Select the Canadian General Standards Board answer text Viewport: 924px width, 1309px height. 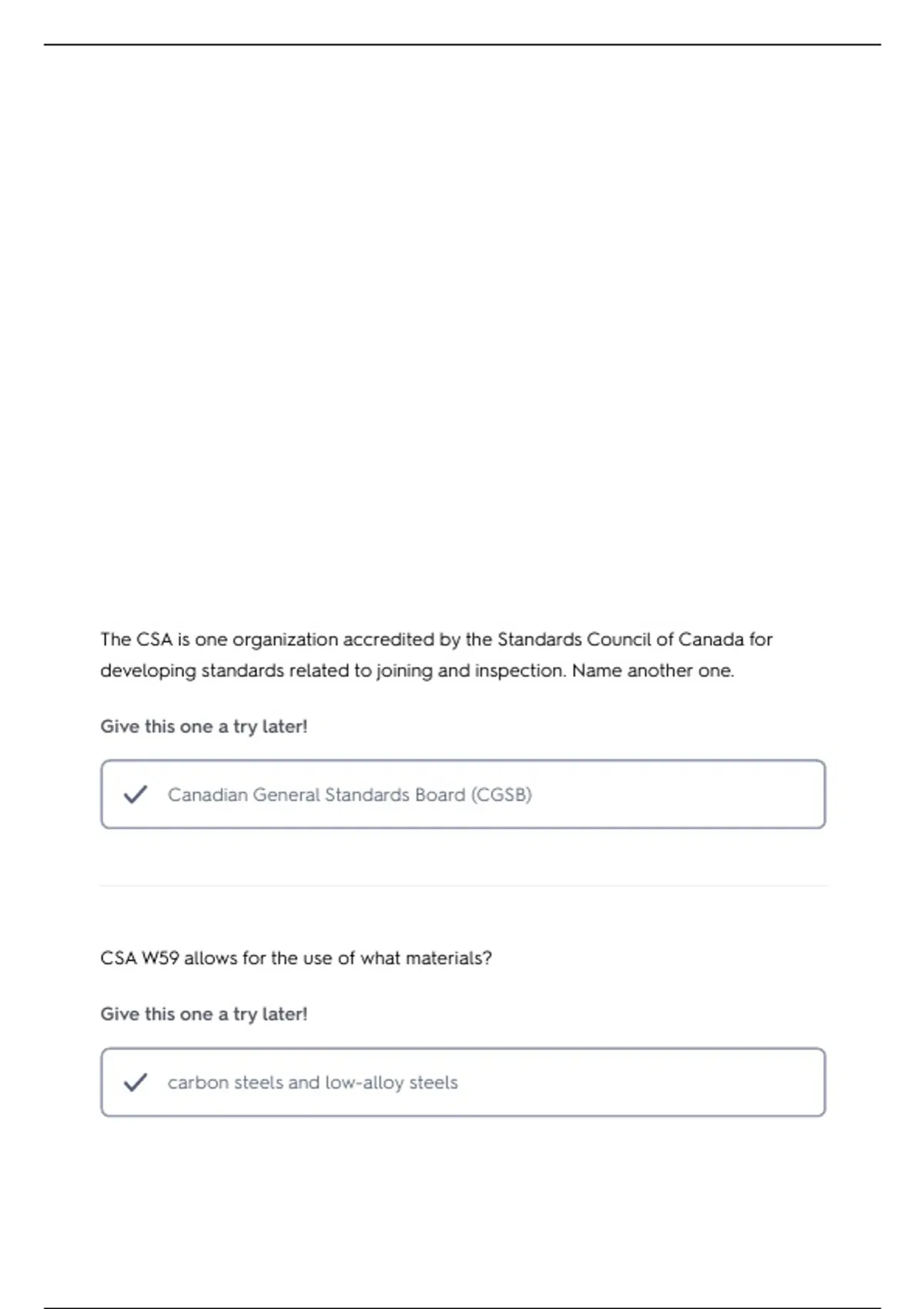point(350,795)
